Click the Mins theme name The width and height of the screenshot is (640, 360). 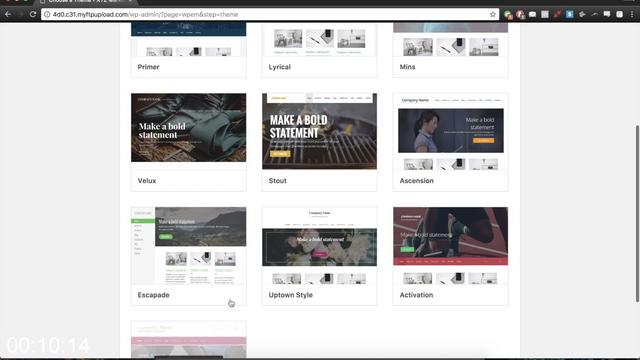pyautogui.click(x=407, y=67)
